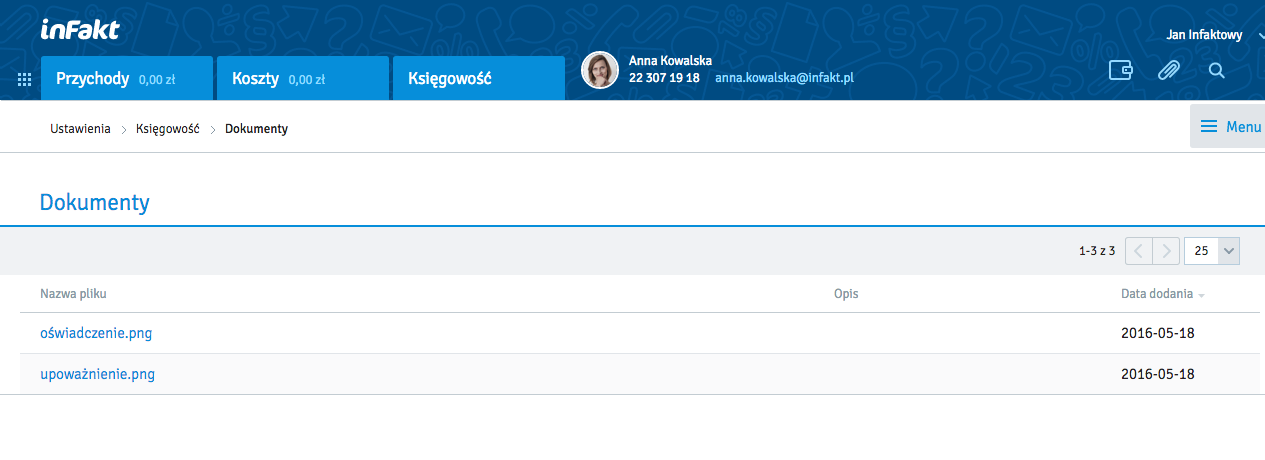Click phone number 22 307 19 18

(664, 77)
